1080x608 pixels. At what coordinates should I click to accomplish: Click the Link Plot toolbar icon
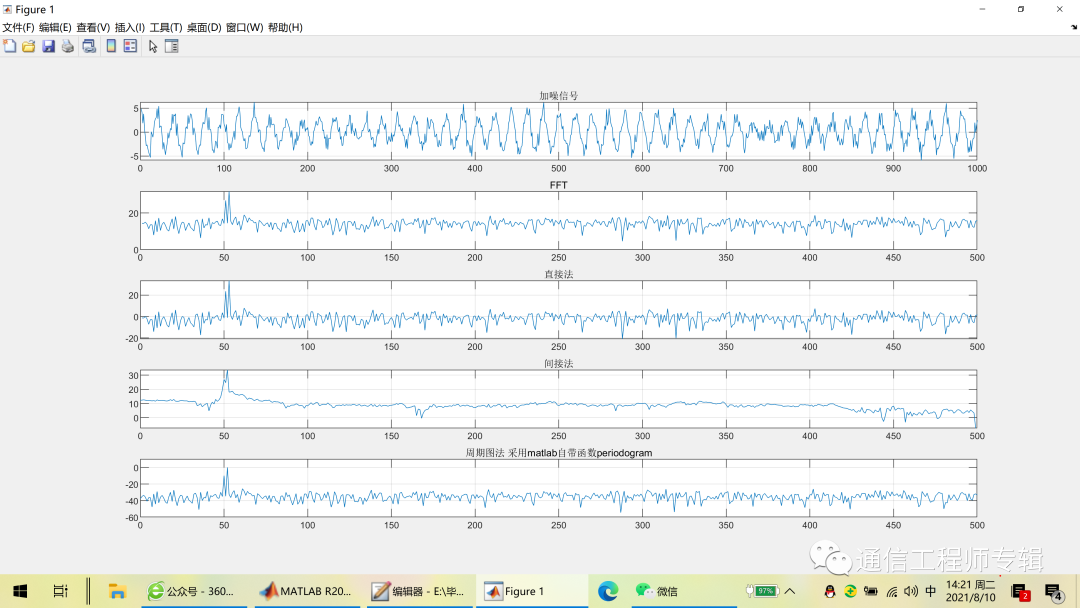pos(89,46)
